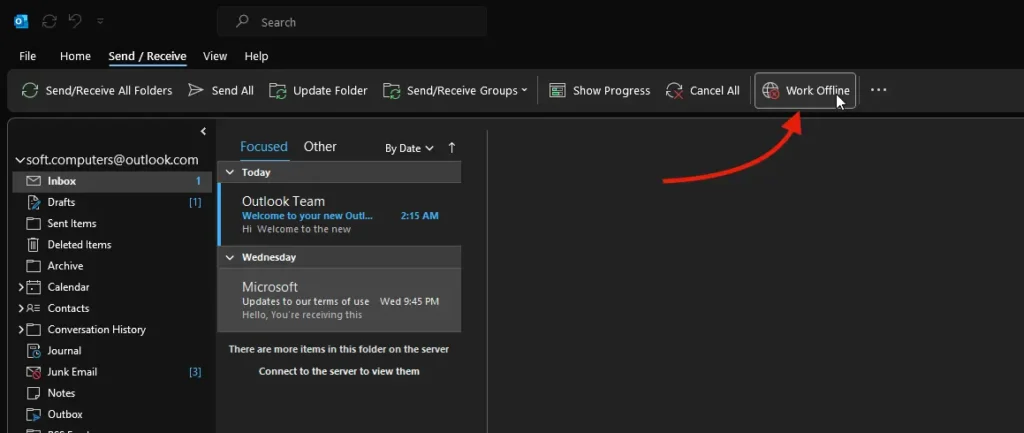Open more ribbon options ellipsis
This screenshot has width=1024, height=433.
pos(878,90)
